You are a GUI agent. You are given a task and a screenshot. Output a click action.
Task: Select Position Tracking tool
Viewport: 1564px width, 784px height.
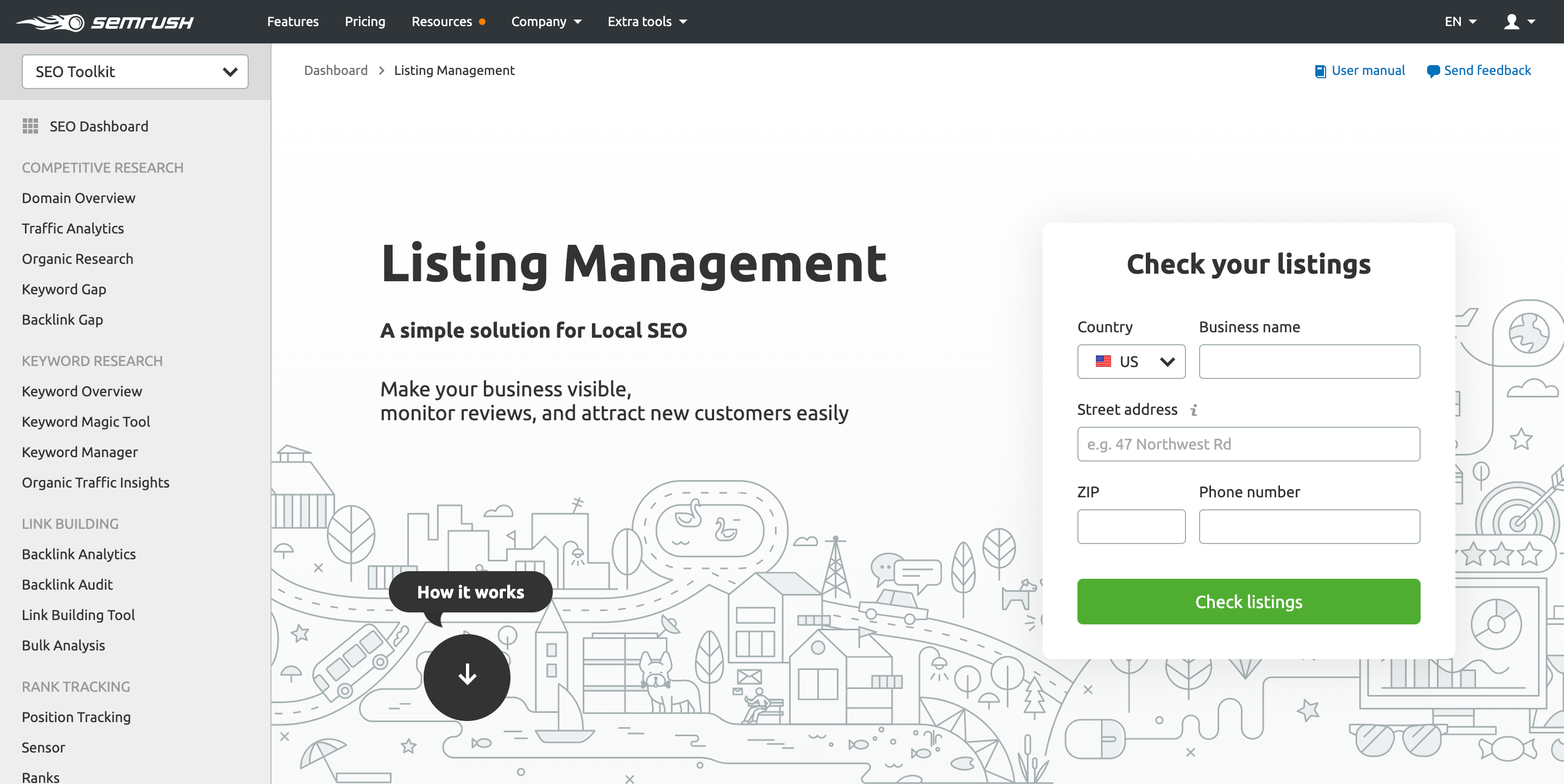pos(76,717)
